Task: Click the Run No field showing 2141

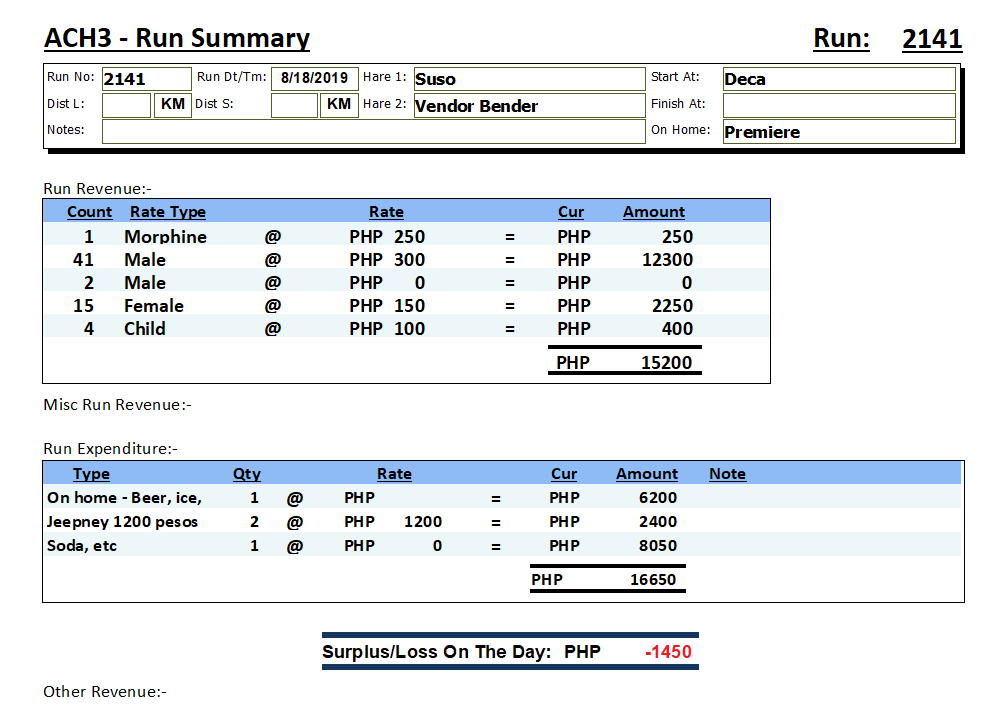Action: click(x=146, y=79)
